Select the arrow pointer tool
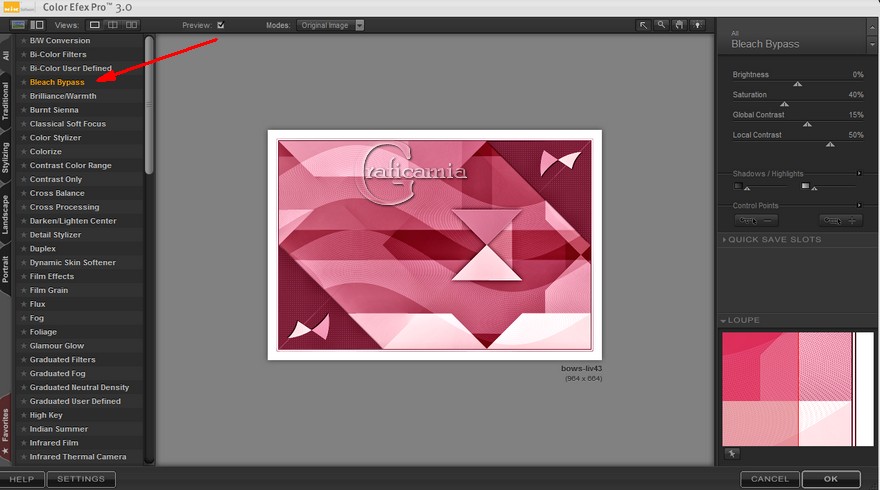This screenshot has height=490, width=880. (x=645, y=25)
